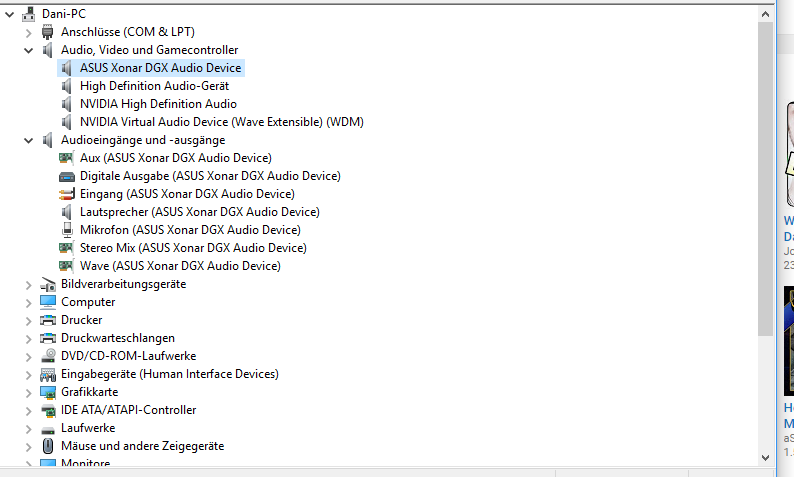This screenshot has height=477, width=794.
Task: Select the Dani-PC root label
Action: pos(64,14)
